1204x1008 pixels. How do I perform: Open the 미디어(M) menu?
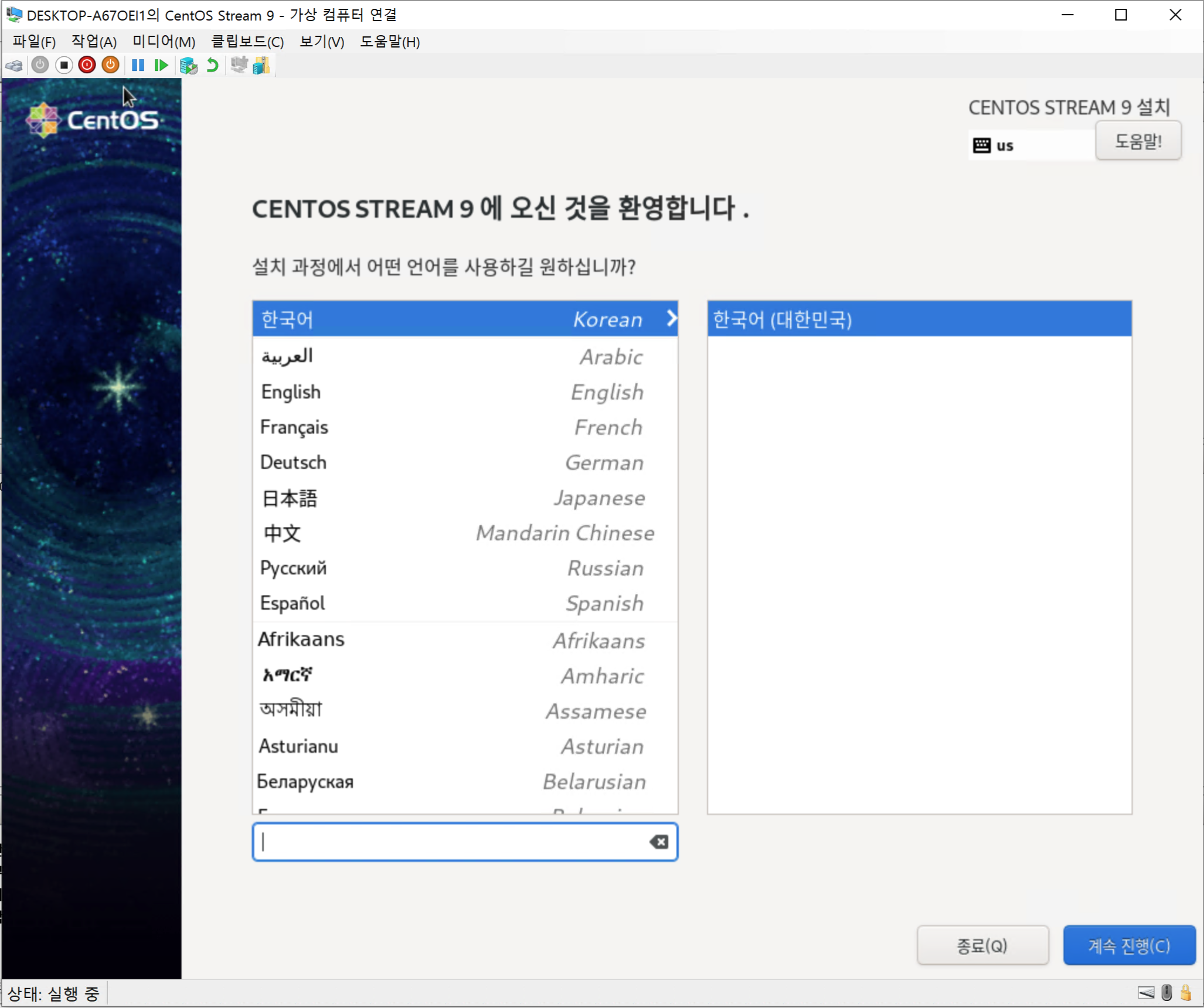[164, 42]
